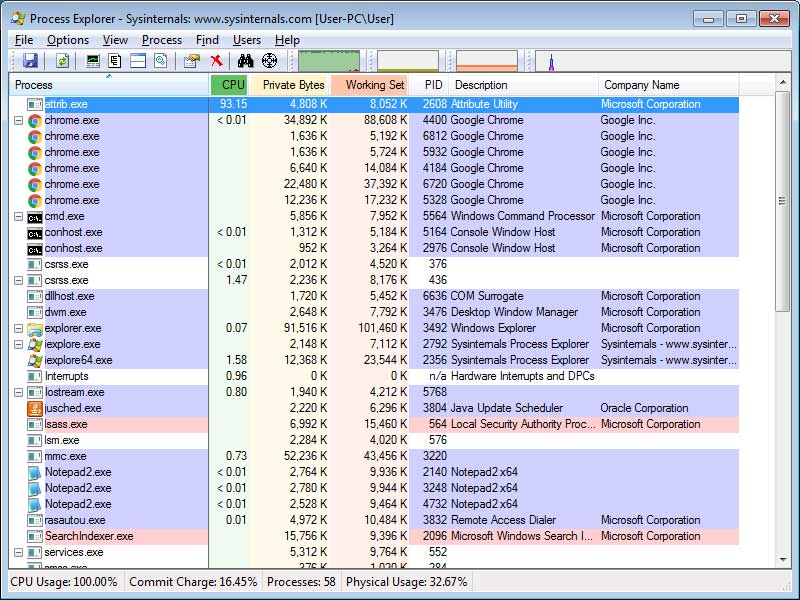This screenshot has width=800, height=600.
Task: Open the Find menu
Action: 207,40
